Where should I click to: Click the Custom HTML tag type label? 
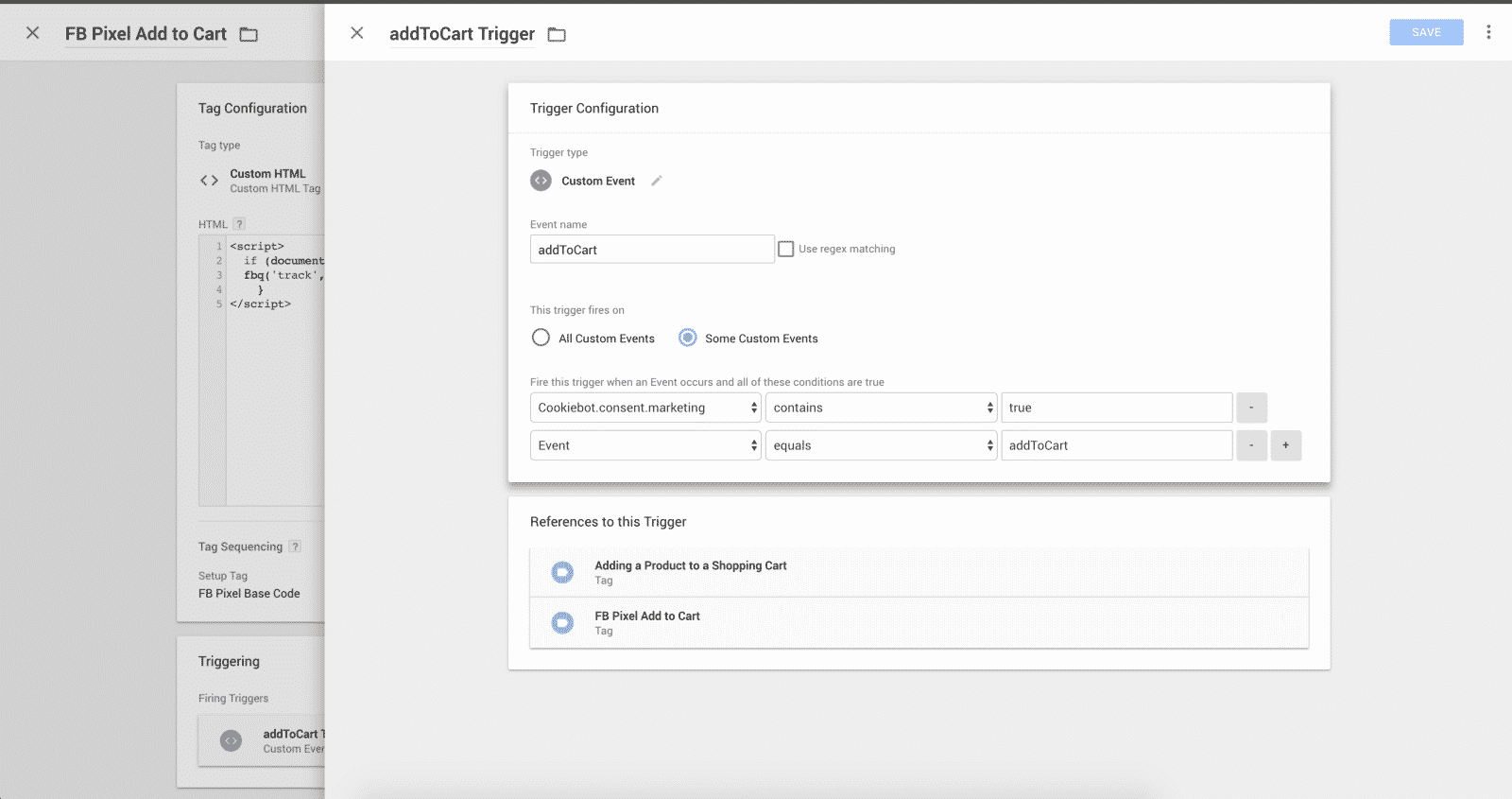click(x=267, y=174)
